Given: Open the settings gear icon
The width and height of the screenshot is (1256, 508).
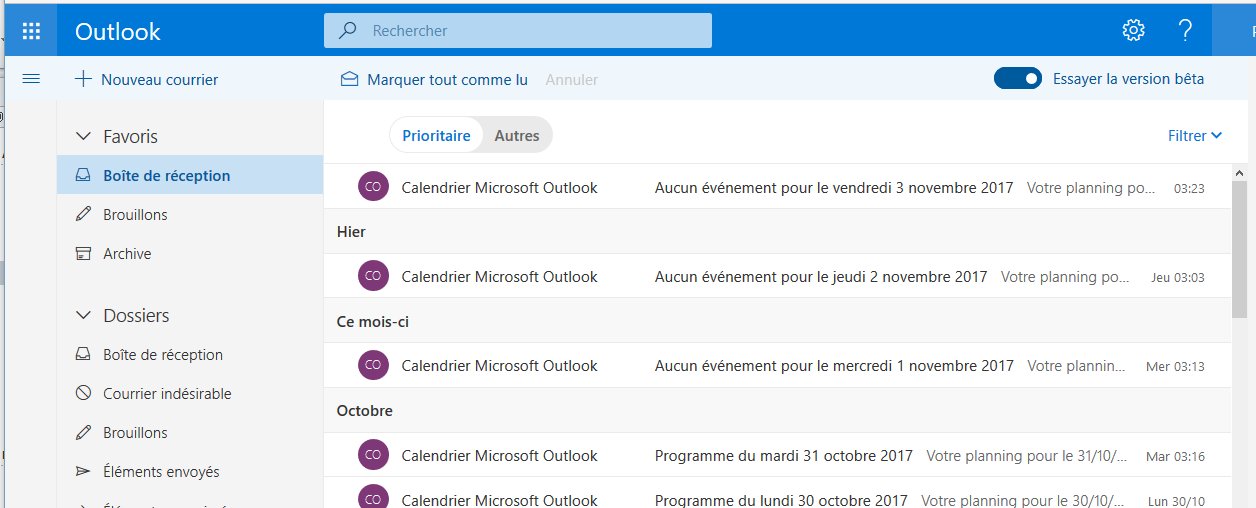Looking at the screenshot, I should pos(1133,30).
